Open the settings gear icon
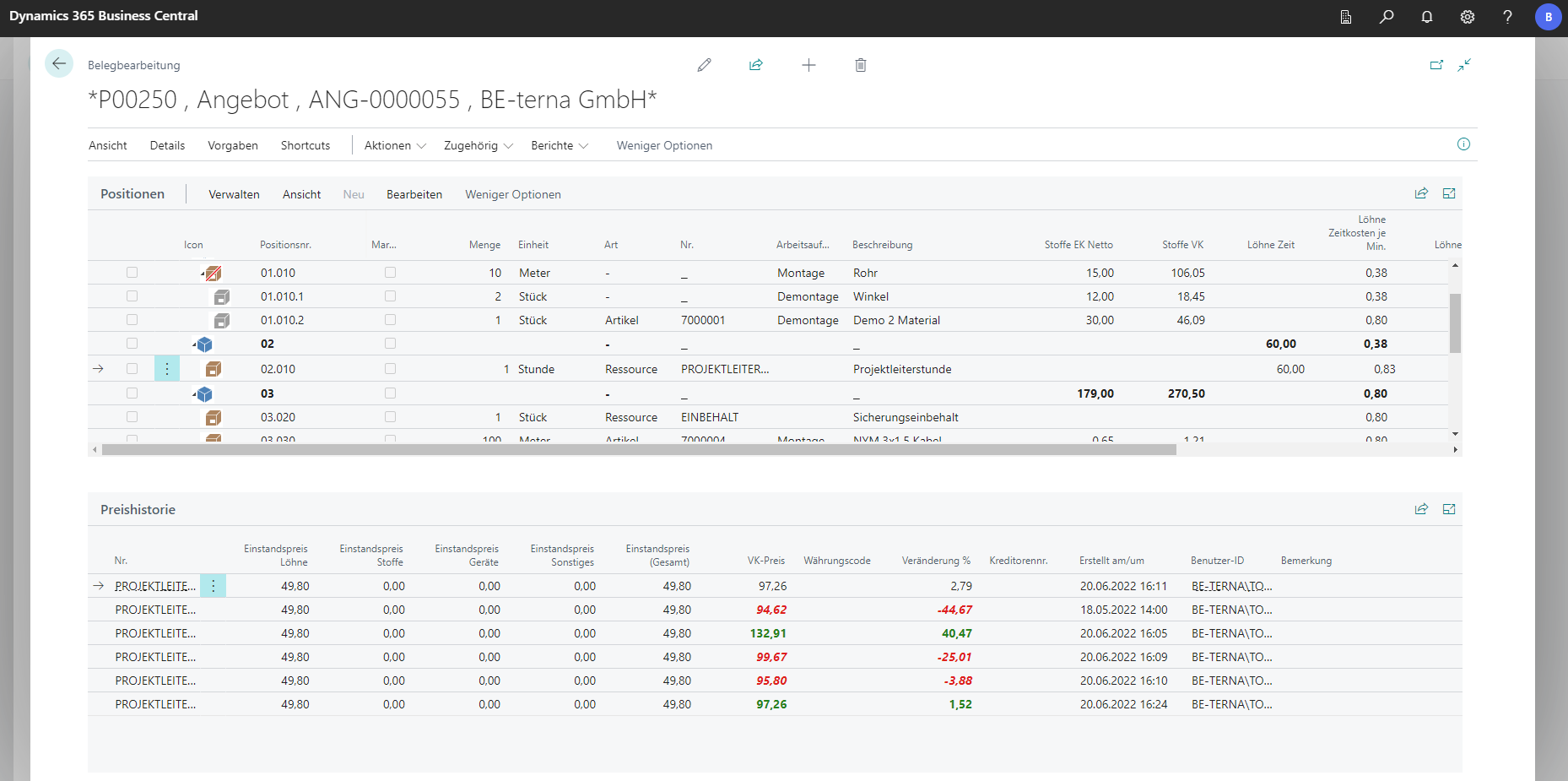 [1468, 17]
